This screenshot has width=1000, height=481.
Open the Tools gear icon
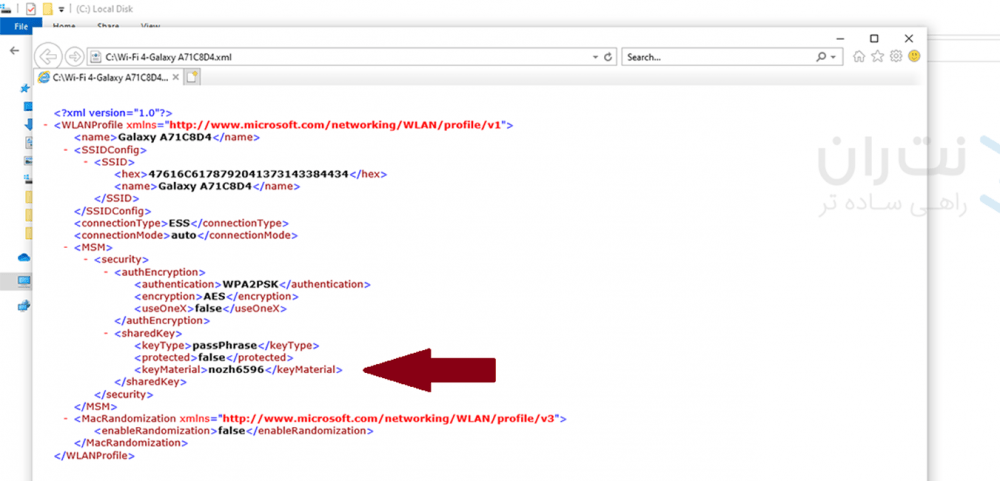pyautogui.click(x=896, y=56)
